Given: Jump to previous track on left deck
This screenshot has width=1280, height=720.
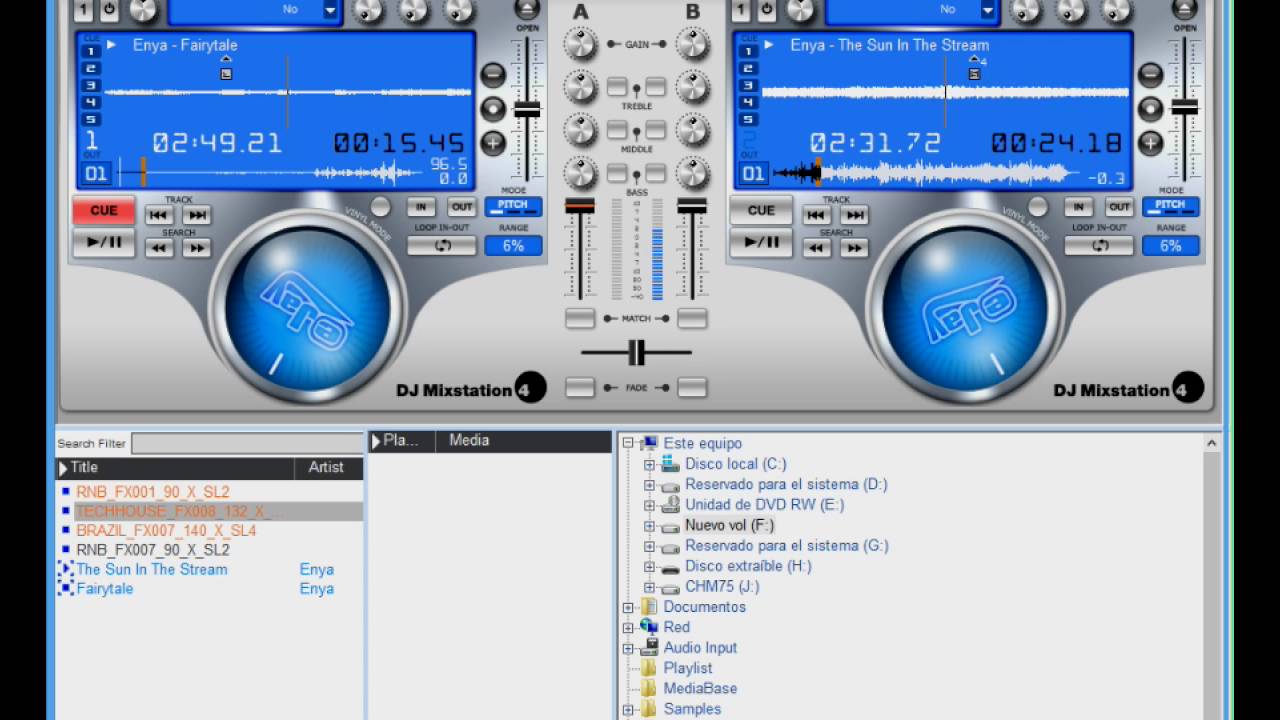Looking at the screenshot, I should click(x=159, y=215).
